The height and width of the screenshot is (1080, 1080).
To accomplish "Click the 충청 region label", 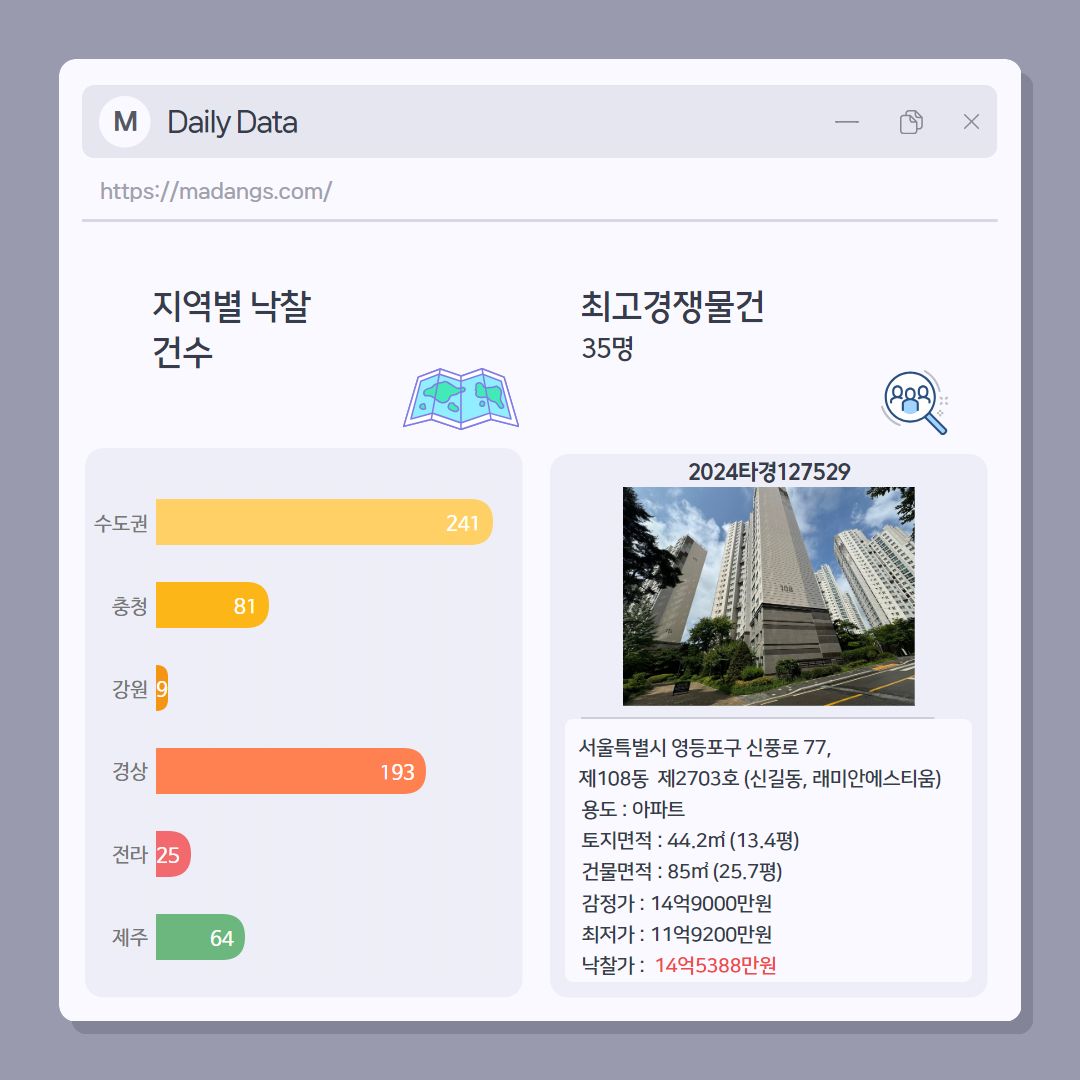I will pyautogui.click(x=129, y=605).
